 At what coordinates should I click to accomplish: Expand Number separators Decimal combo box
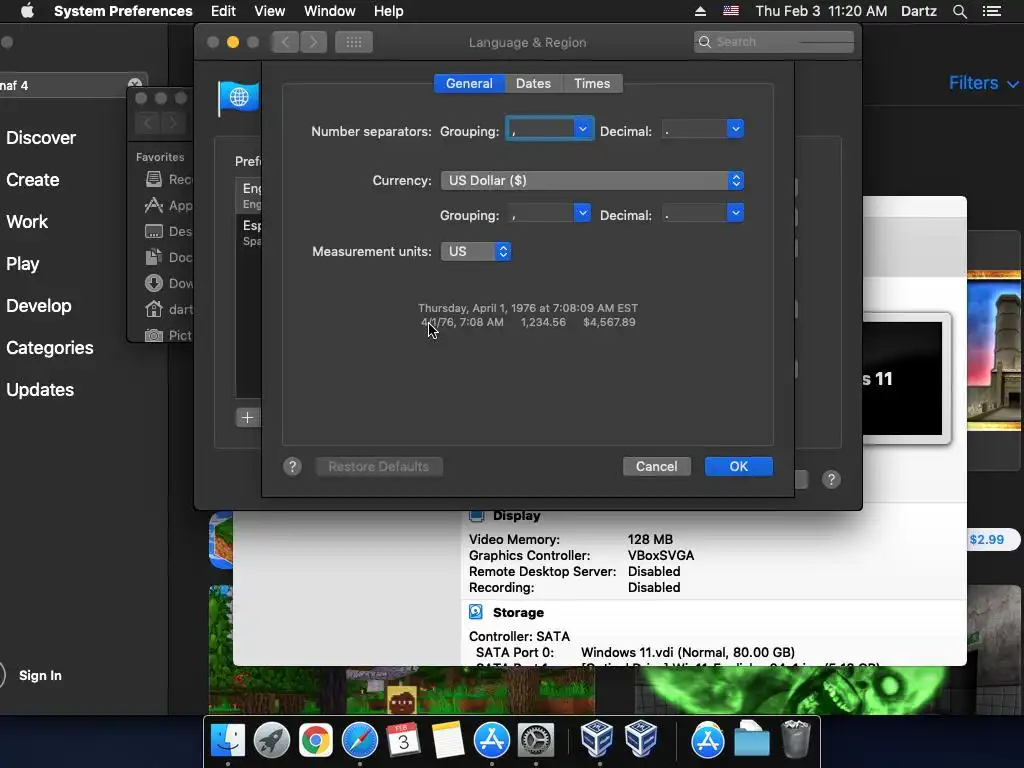coord(735,129)
